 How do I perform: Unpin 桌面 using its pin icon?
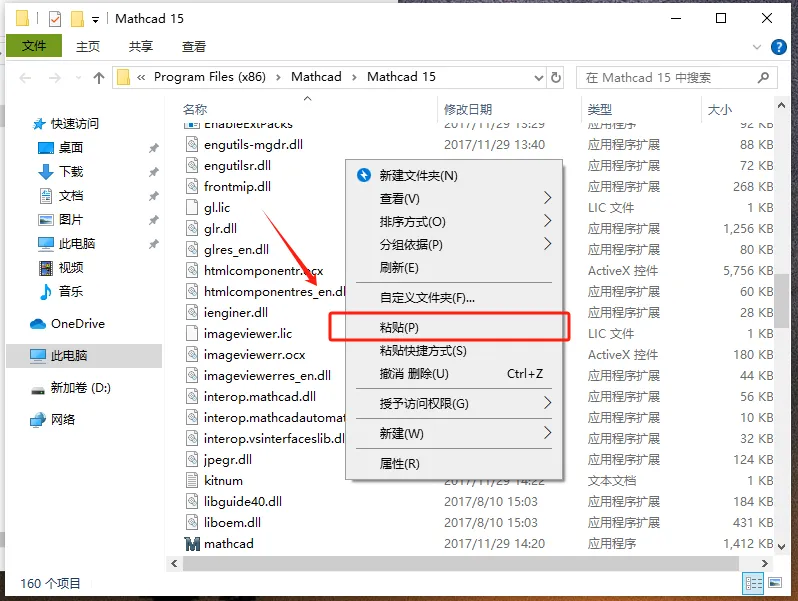[x=153, y=148]
